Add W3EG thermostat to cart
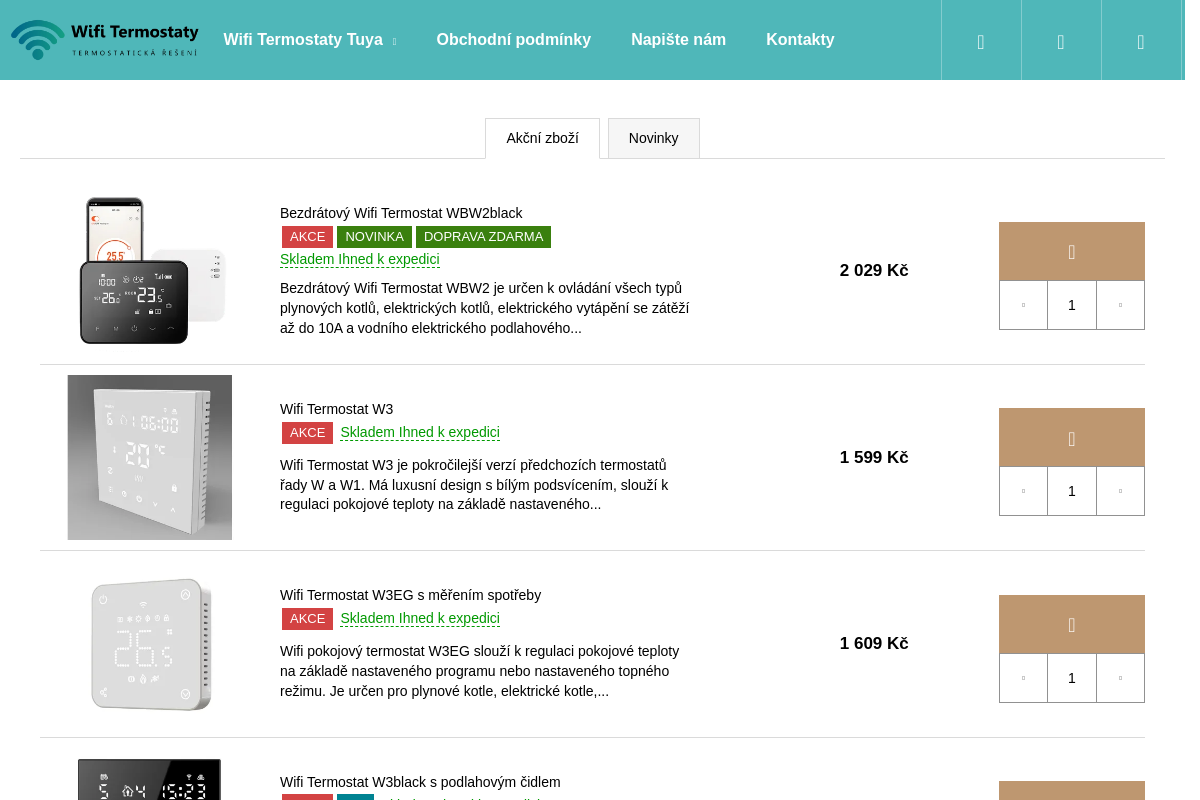 tap(1072, 624)
